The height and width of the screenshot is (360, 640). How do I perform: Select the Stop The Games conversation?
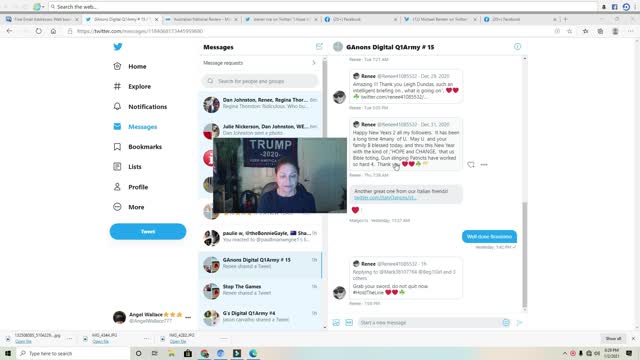pyautogui.click(x=260, y=291)
